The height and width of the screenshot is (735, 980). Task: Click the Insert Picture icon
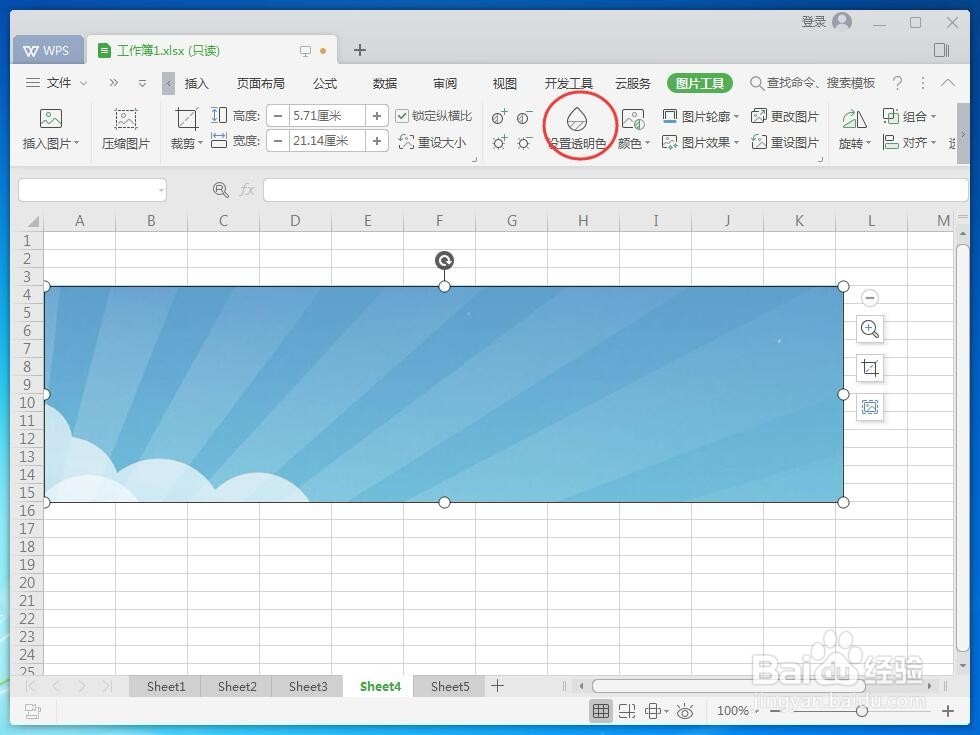pyautogui.click(x=48, y=118)
